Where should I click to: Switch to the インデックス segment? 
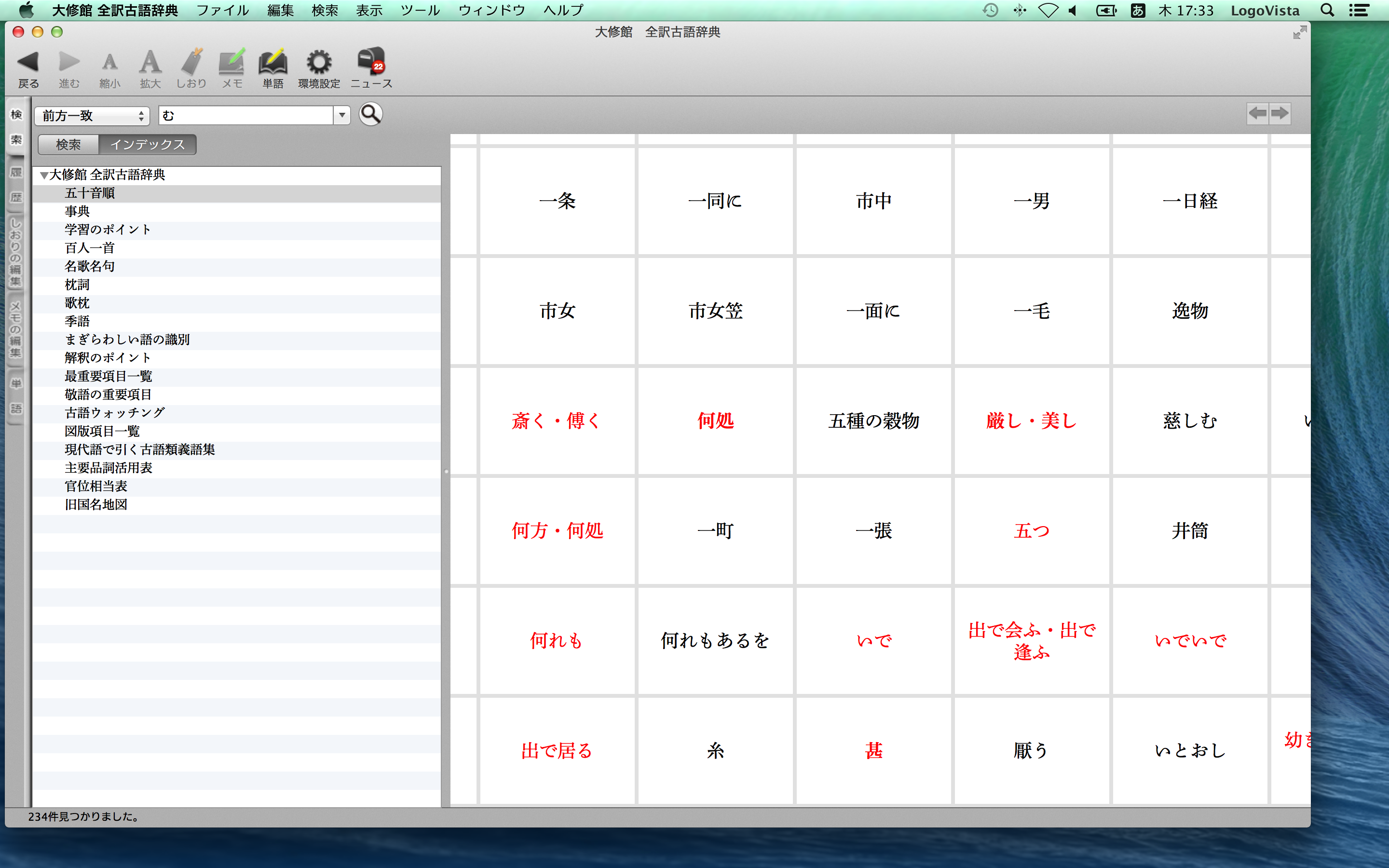click(x=148, y=145)
